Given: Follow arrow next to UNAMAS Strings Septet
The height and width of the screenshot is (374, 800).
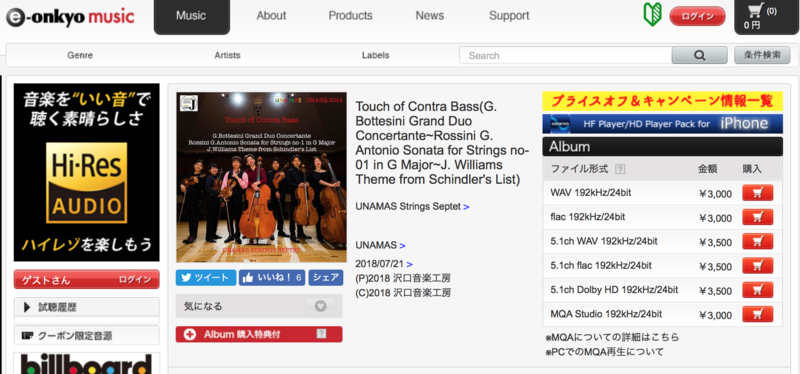Looking at the screenshot, I should (x=466, y=207).
